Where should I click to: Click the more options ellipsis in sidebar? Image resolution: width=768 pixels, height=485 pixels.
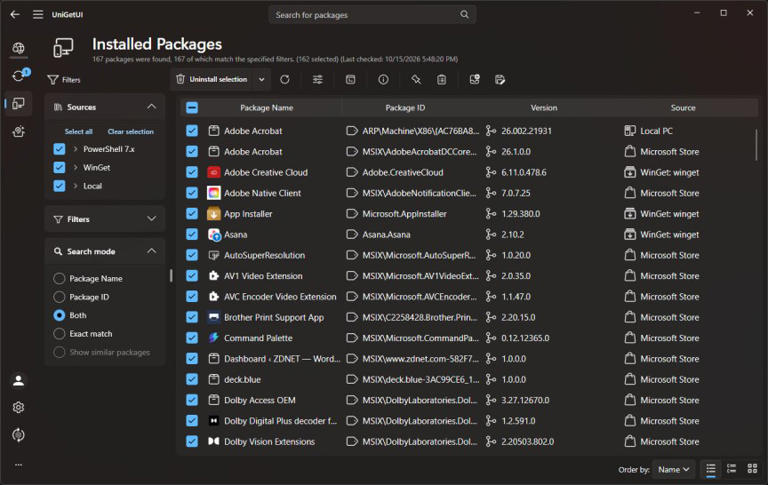(x=19, y=465)
